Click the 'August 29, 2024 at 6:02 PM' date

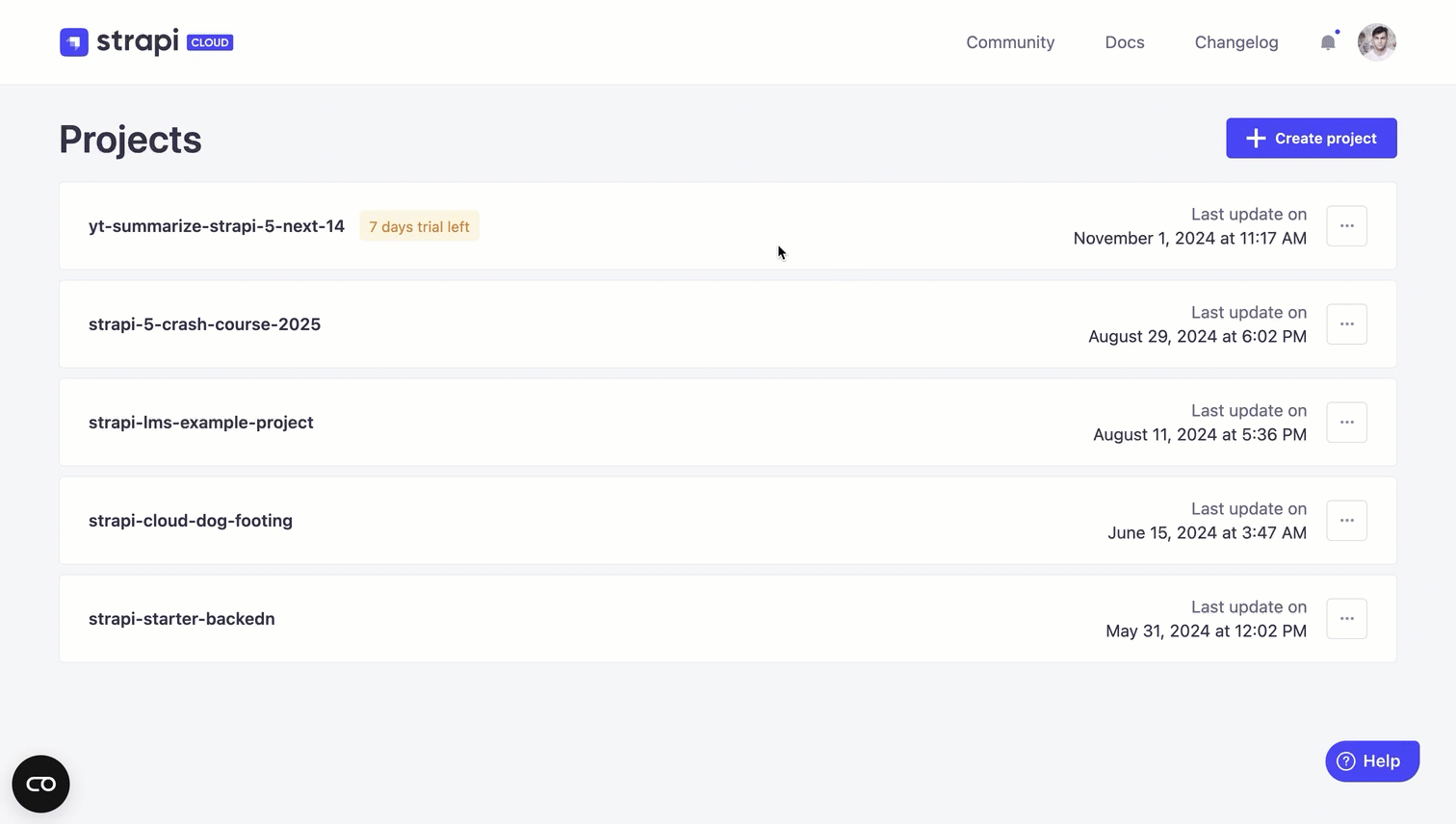coord(1198,337)
